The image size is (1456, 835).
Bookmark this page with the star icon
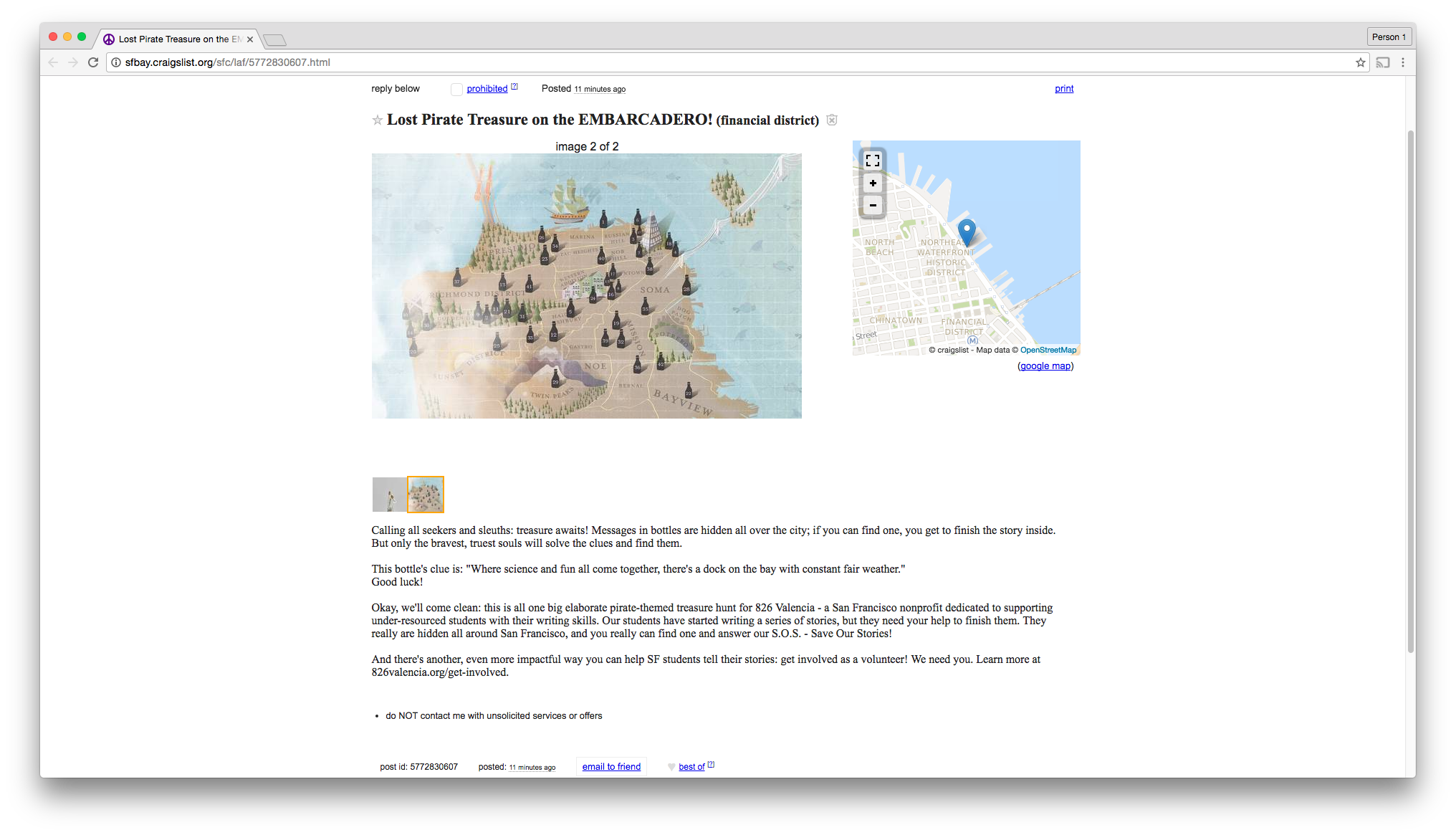(1360, 62)
